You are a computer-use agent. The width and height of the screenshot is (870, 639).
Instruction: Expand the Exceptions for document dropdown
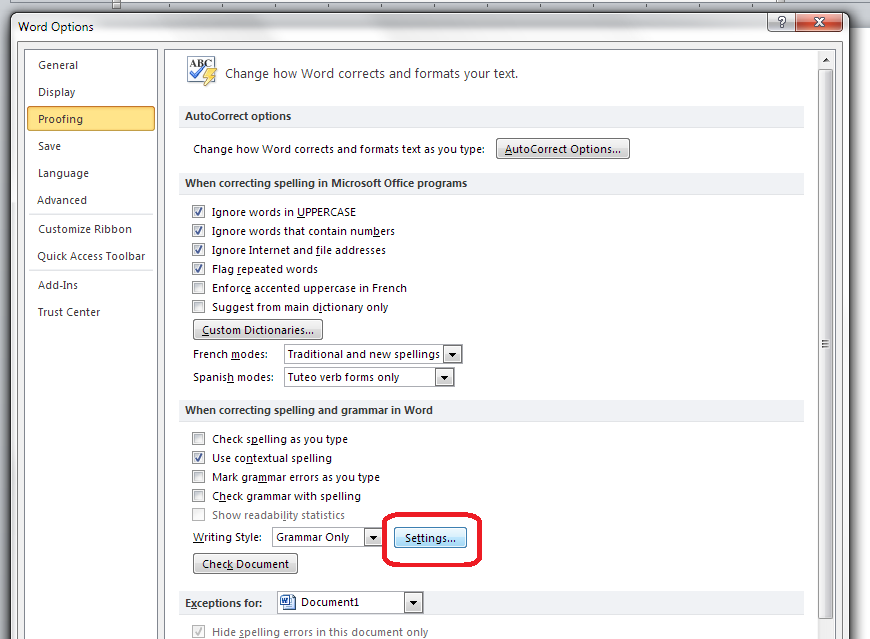tap(414, 602)
